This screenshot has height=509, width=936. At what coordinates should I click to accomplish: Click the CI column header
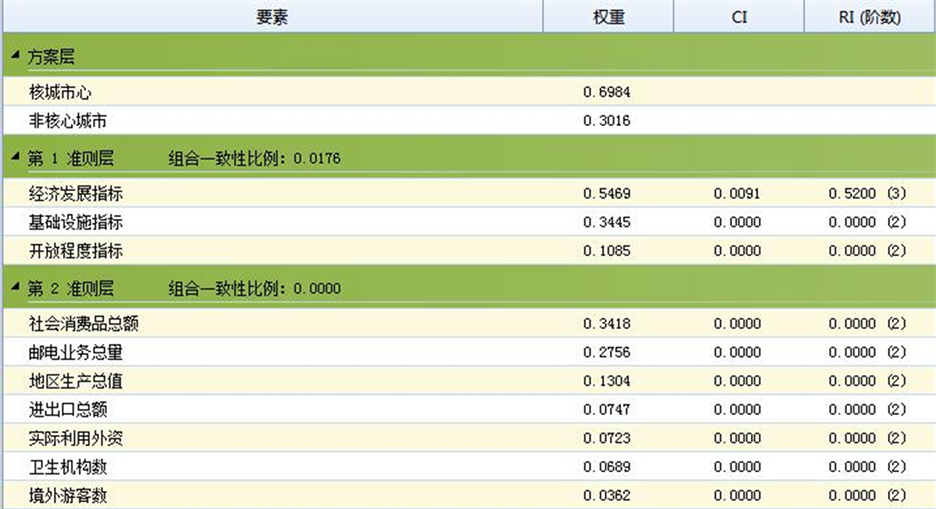click(x=739, y=17)
